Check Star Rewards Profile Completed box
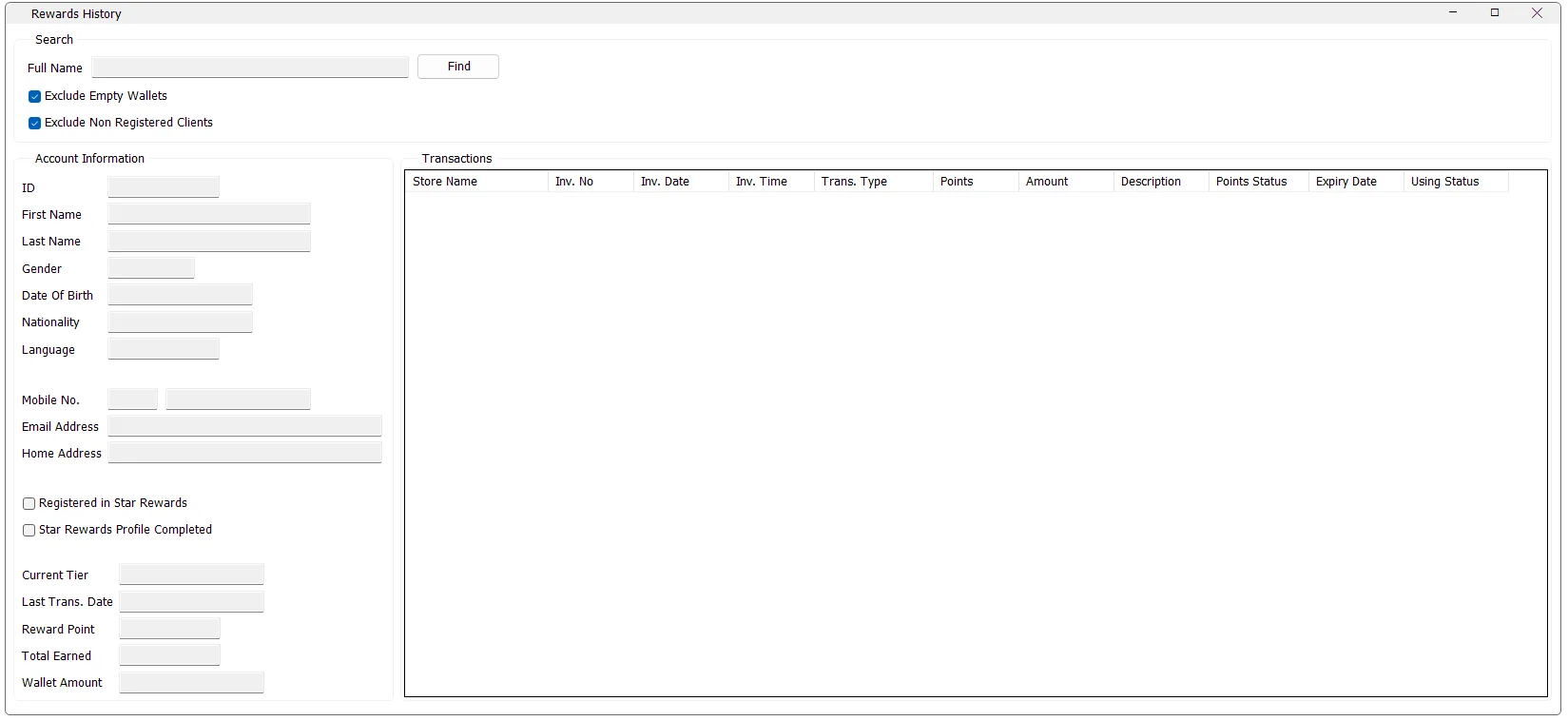1568x721 pixels. tap(29, 530)
